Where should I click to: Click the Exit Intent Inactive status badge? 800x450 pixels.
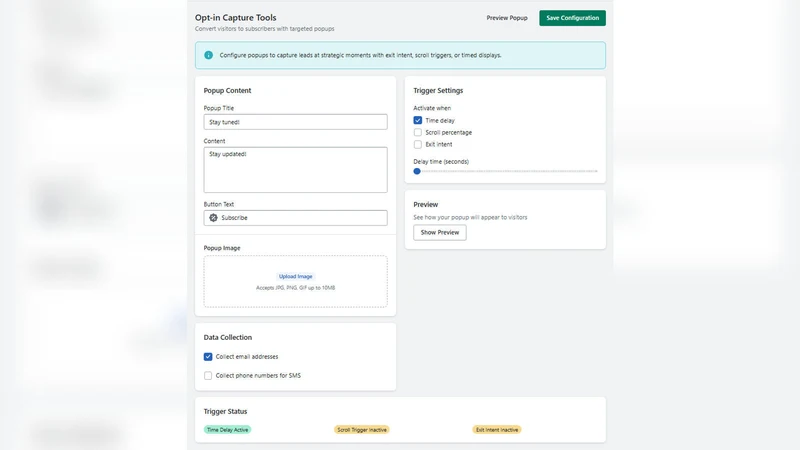(497, 430)
